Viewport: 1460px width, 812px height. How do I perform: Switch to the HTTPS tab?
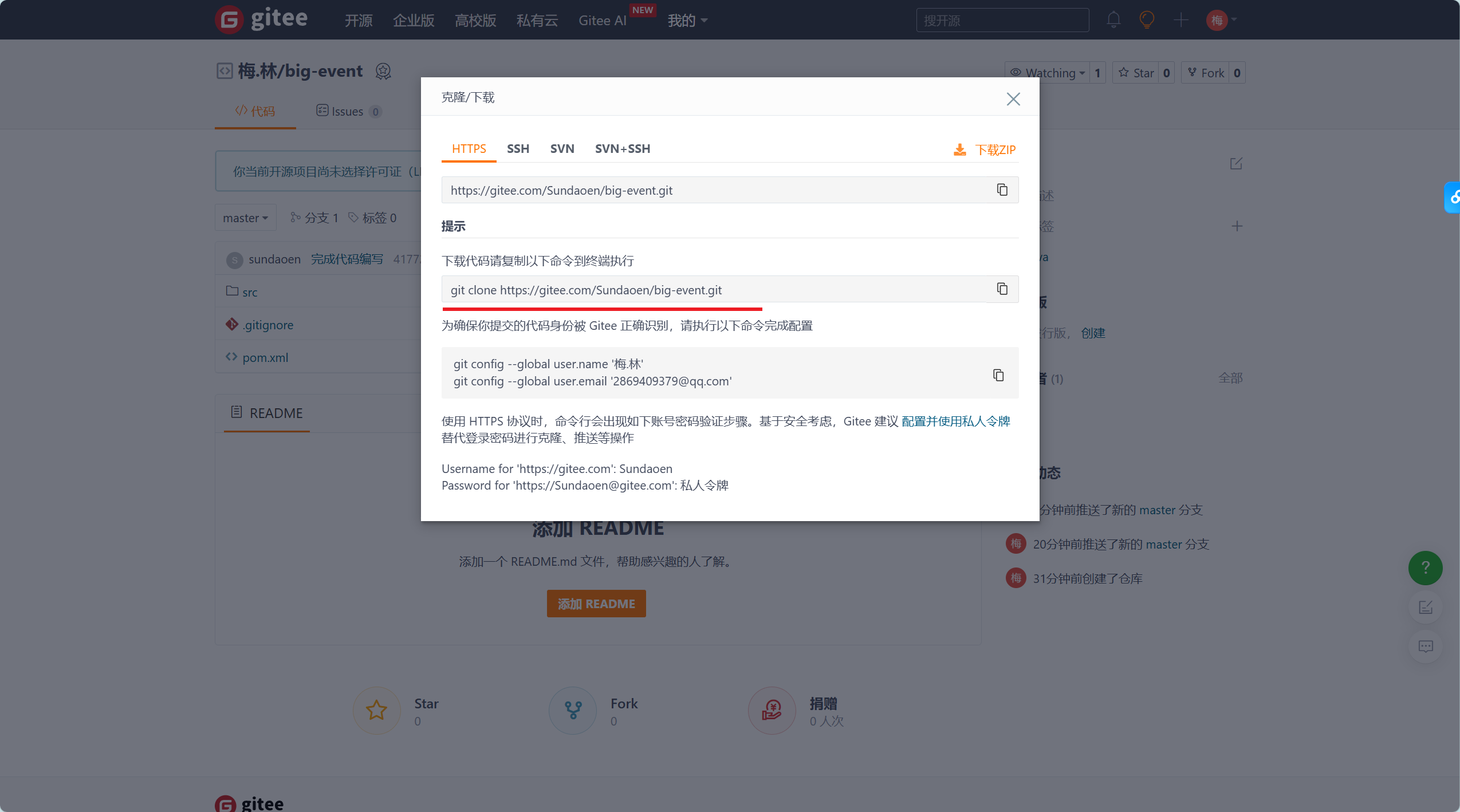(x=469, y=149)
